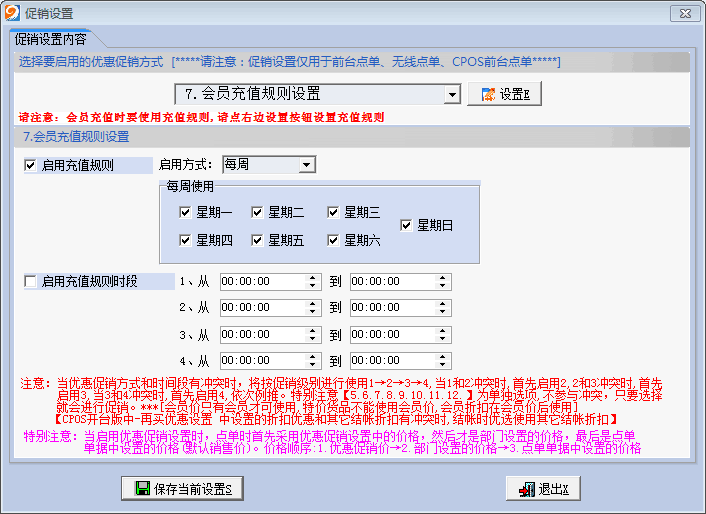Toggle the 星期日 checkbox
This screenshot has height=514, width=706.
tap(406, 226)
